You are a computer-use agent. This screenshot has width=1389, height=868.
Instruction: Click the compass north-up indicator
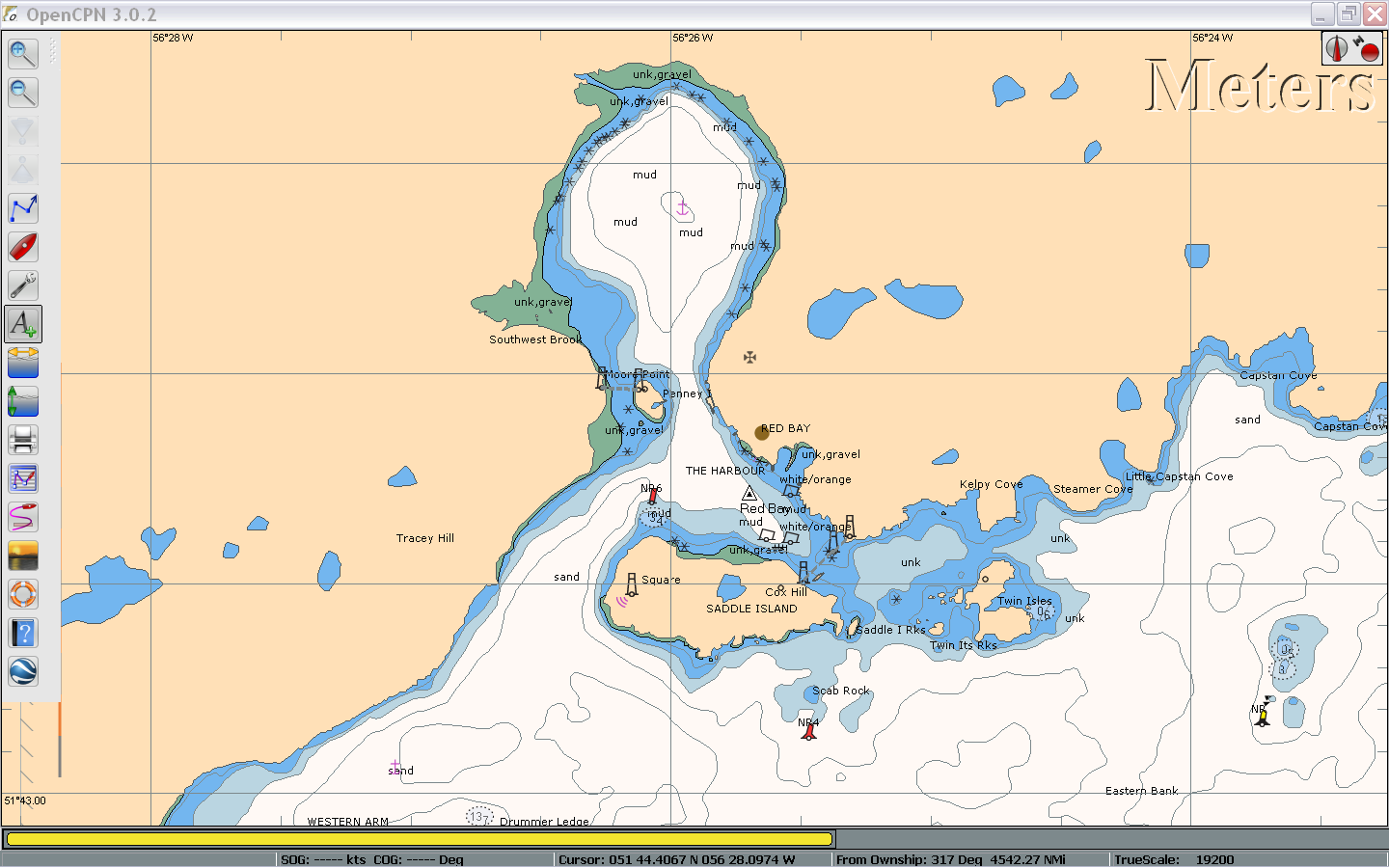coord(1336,48)
